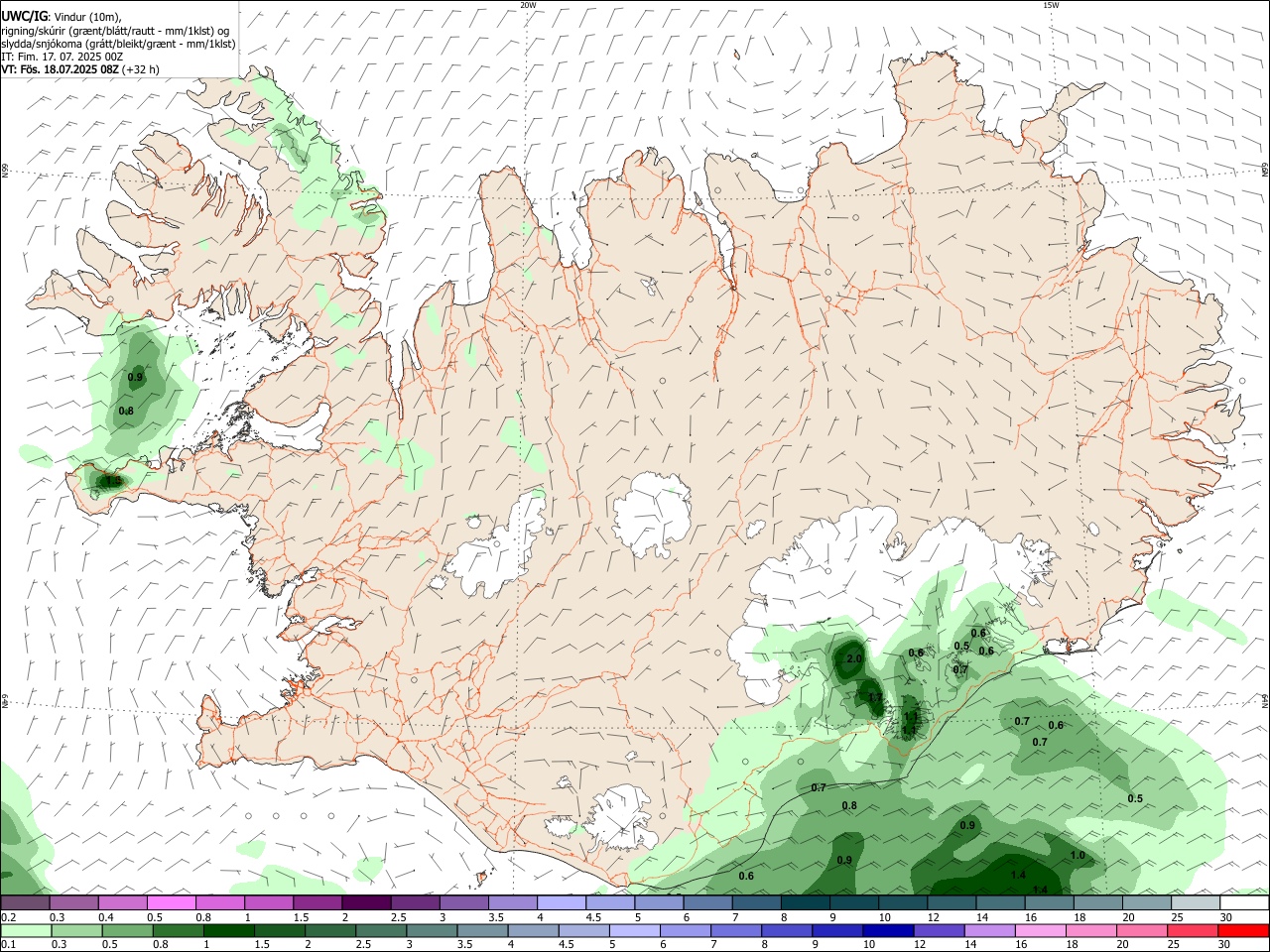Click the '0.1' label in the rain scale
1270x952 pixels.
tap(8, 945)
